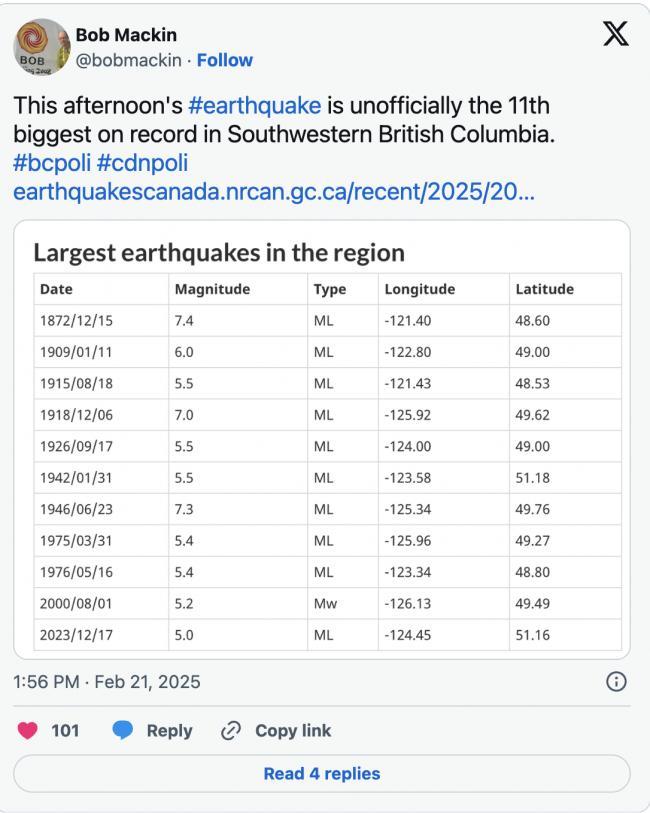Open the tweet info circle icon
This screenshot has width=650, height=813.
[x=617, y=682]
